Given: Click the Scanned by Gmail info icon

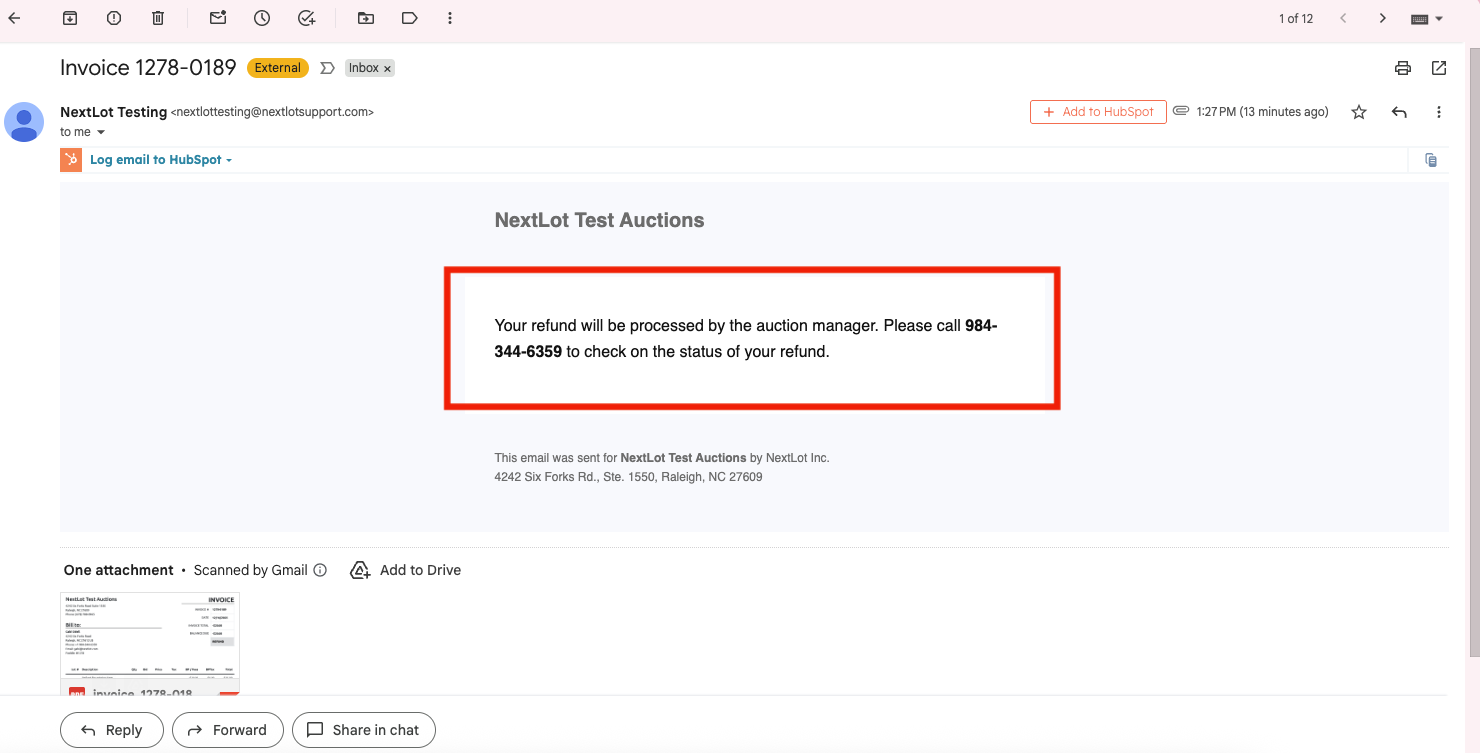Looking at the screenshot, I should (320, 570).
